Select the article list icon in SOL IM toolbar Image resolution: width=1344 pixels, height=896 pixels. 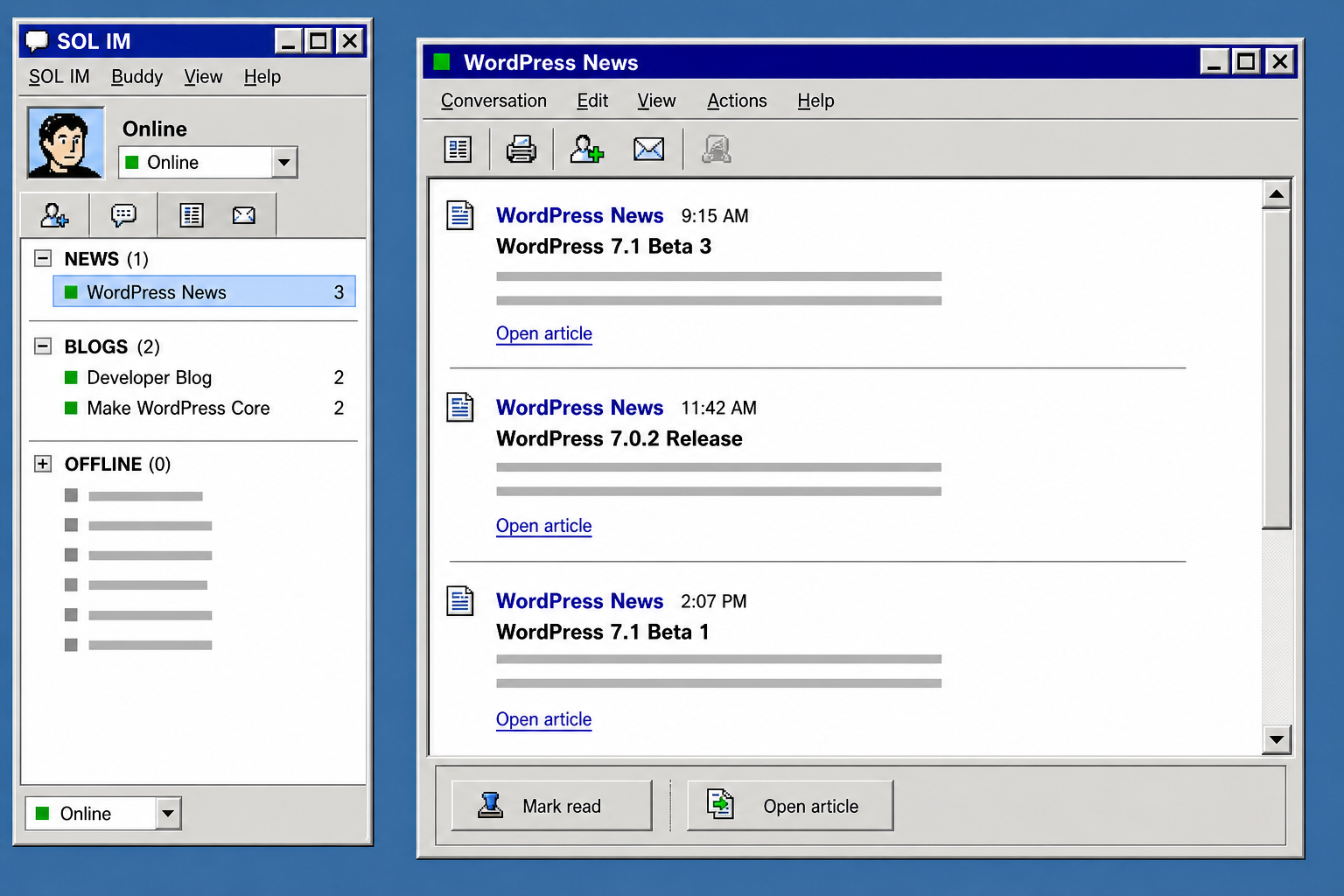(192, 215)
